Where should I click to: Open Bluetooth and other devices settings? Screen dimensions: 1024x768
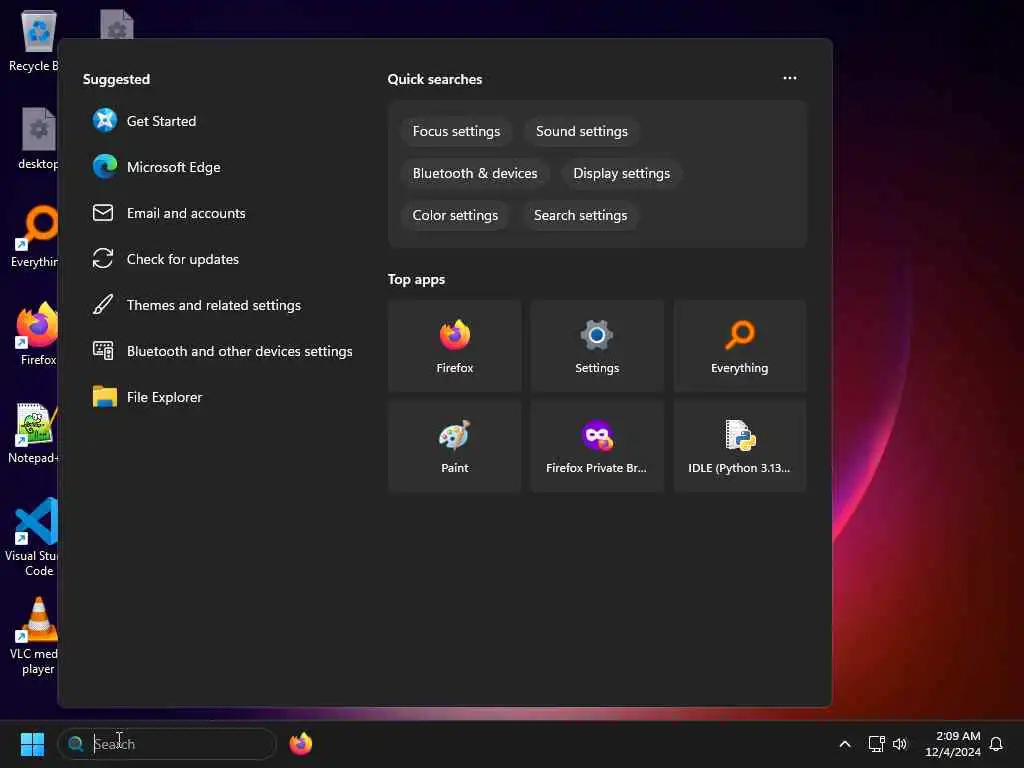[x=222, y=351]
